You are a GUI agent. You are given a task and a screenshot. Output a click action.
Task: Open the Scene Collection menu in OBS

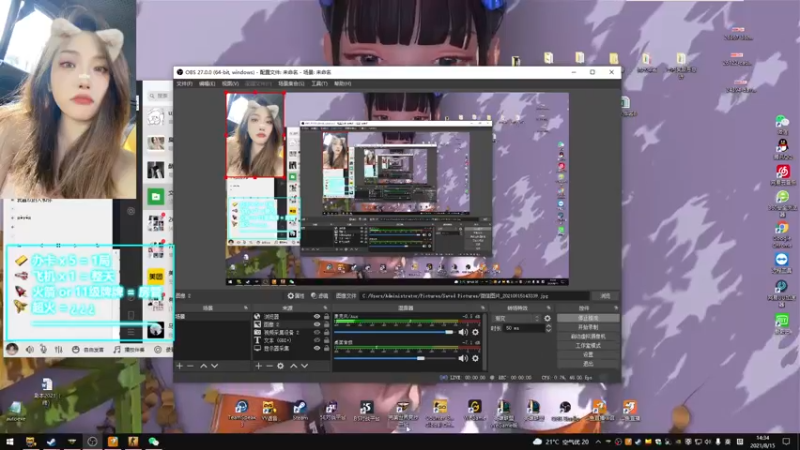click(x=291, y=84)
